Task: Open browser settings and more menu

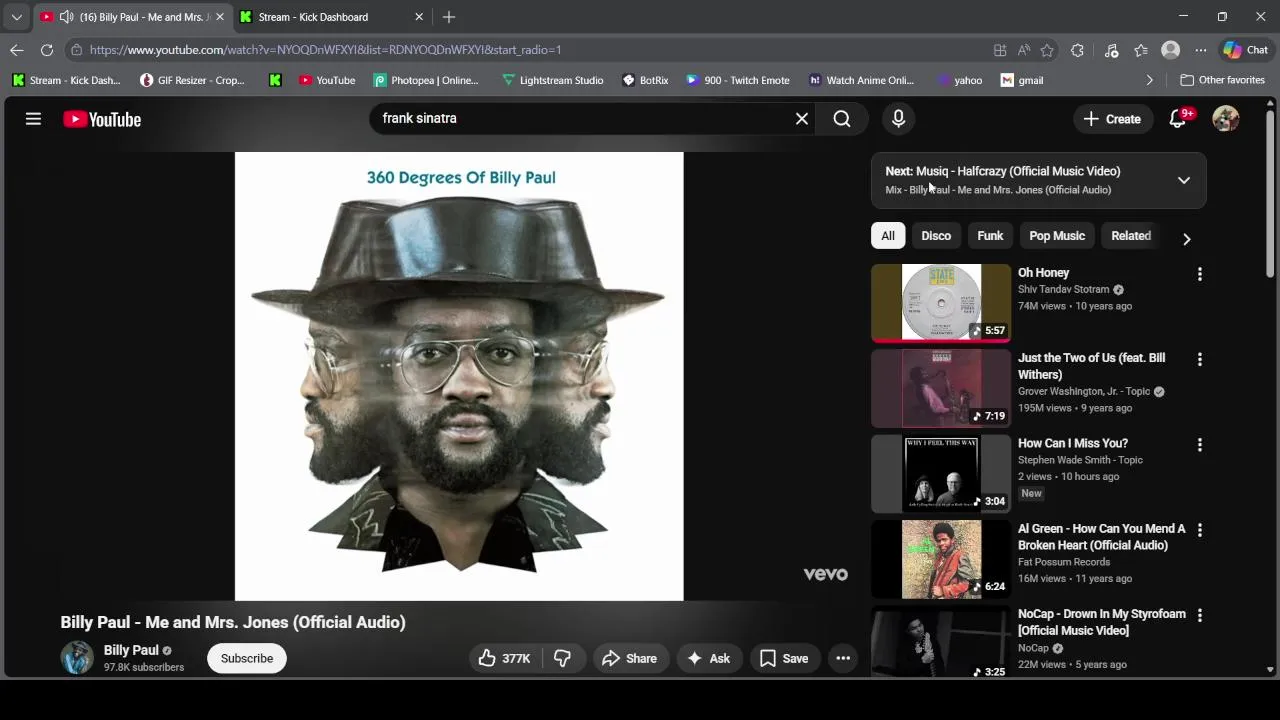Action: [x=1201, y=50]
